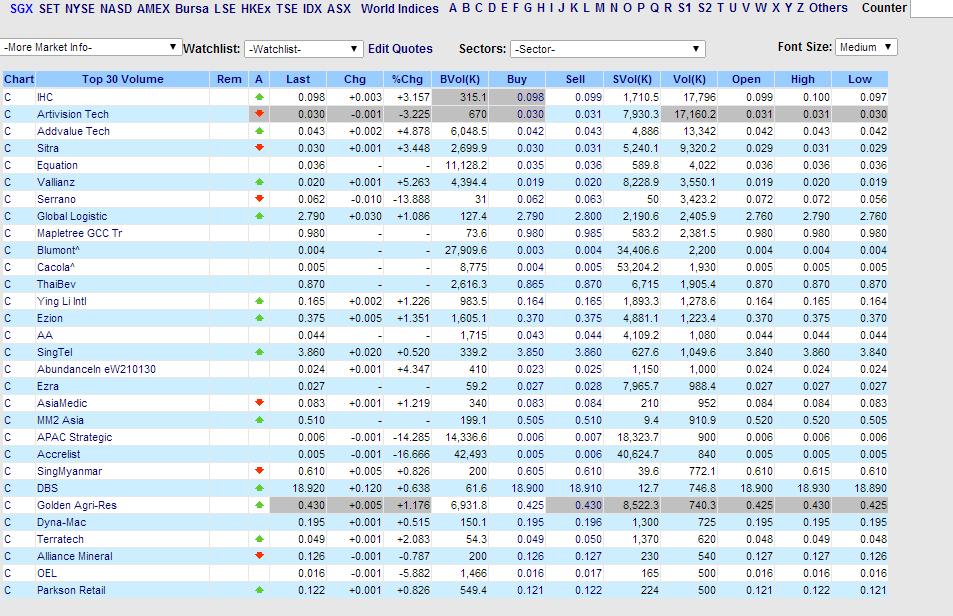Viewport: 953px width, 616px height.
Task: Open the -More Market Info- dropdown
Action: [90, 46]
